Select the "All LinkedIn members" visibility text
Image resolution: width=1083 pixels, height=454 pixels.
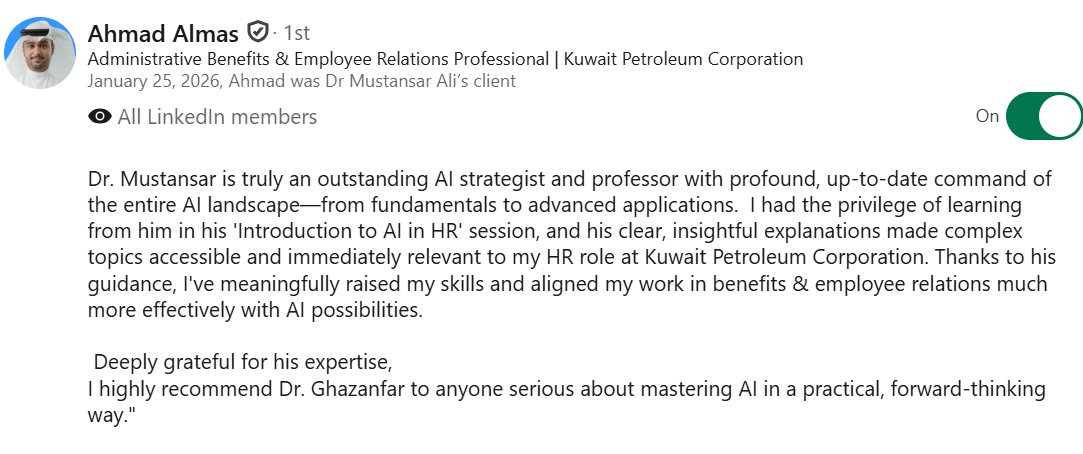pos(217,117)
